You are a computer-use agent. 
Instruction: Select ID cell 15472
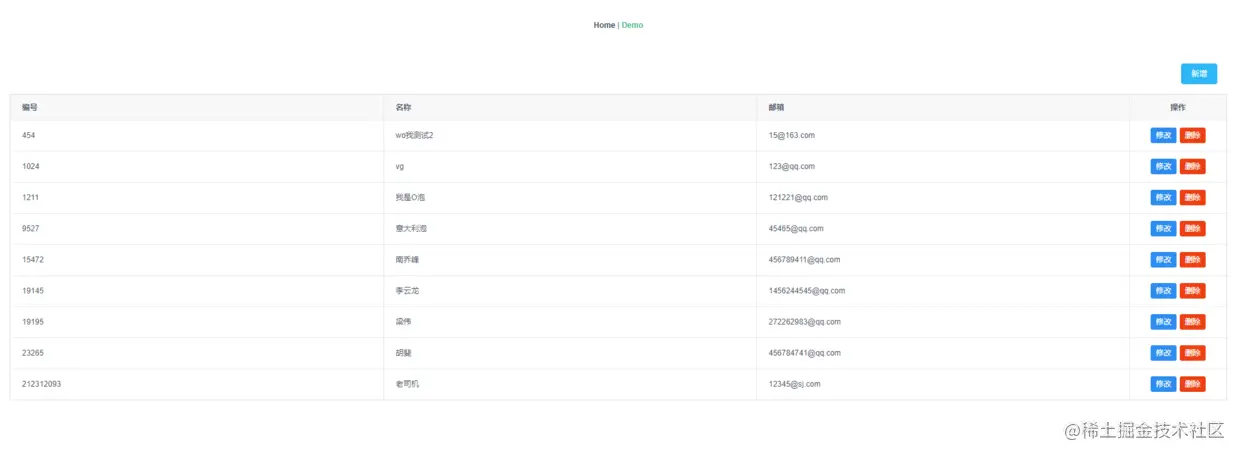tap(197, 259)
